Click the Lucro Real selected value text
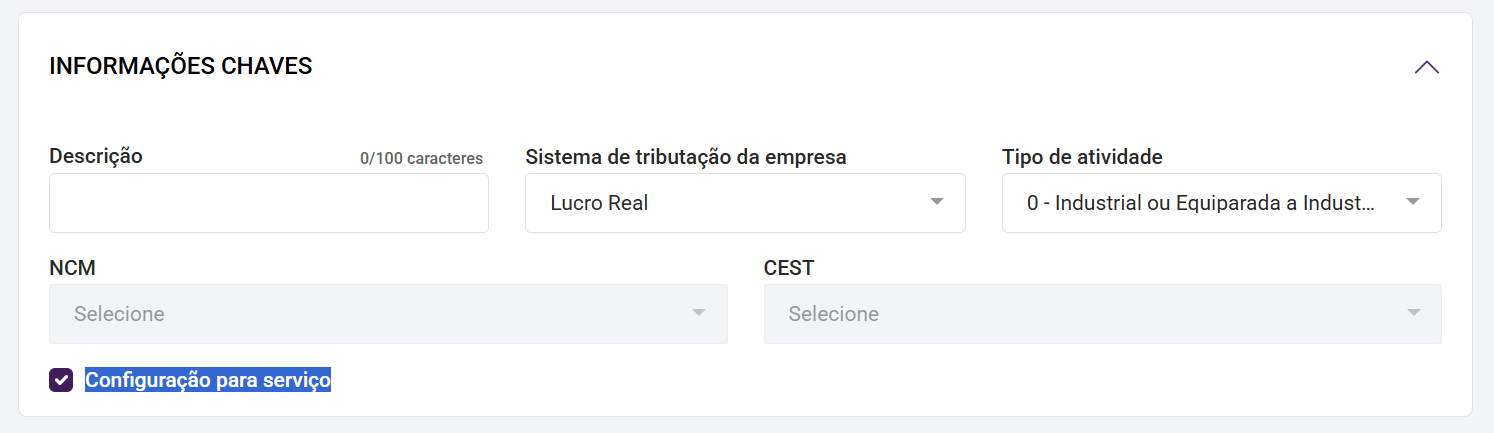Image resolution: width=1494 pixels, height=433 pixels. coord(599,203)
